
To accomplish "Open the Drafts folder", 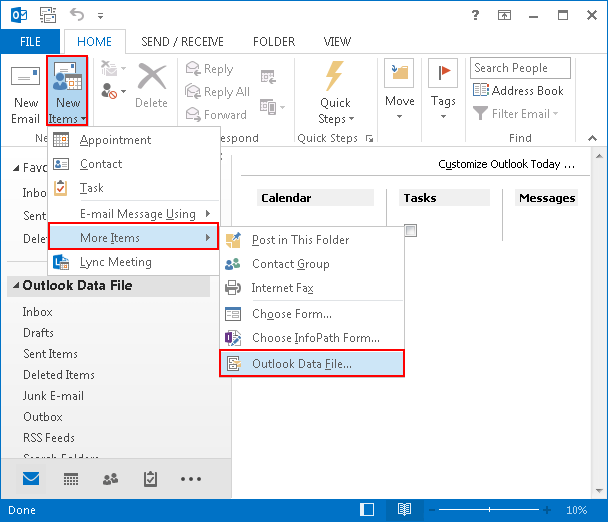I will [x=38, y=333].
